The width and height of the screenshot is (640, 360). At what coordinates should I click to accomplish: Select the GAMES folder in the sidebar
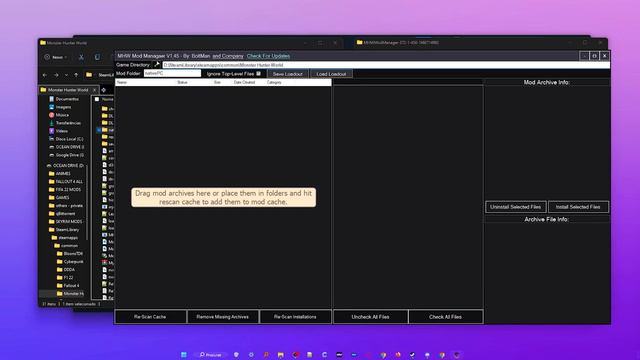pos(59,198)
